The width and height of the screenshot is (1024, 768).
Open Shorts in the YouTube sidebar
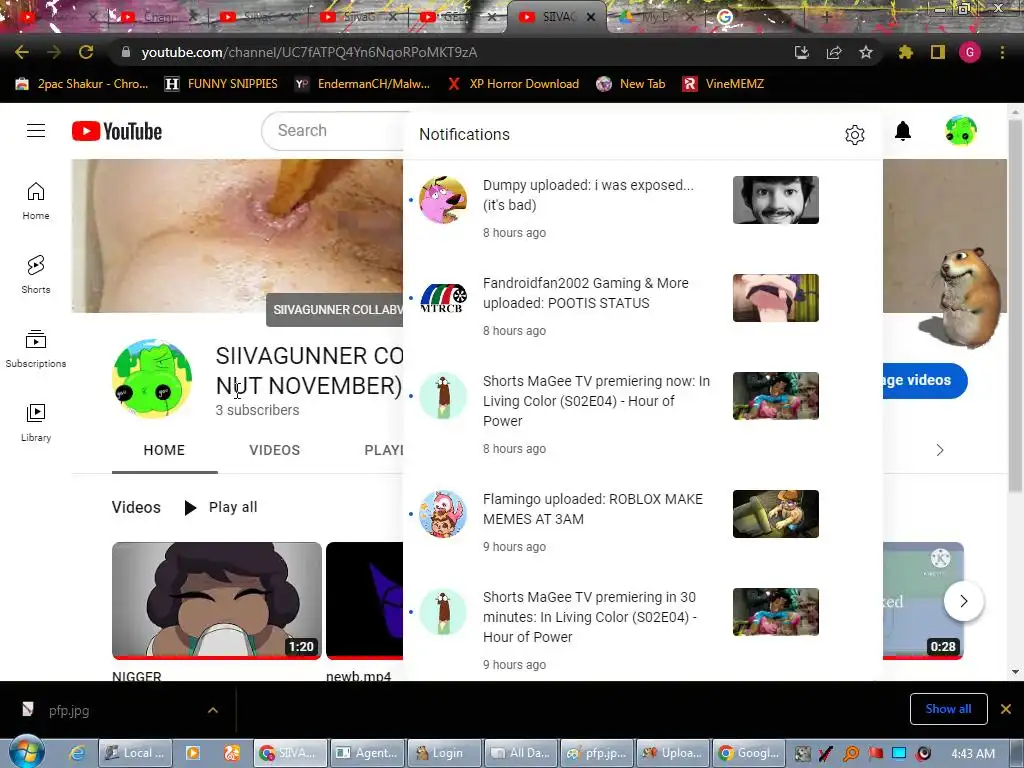pos(36,274)
